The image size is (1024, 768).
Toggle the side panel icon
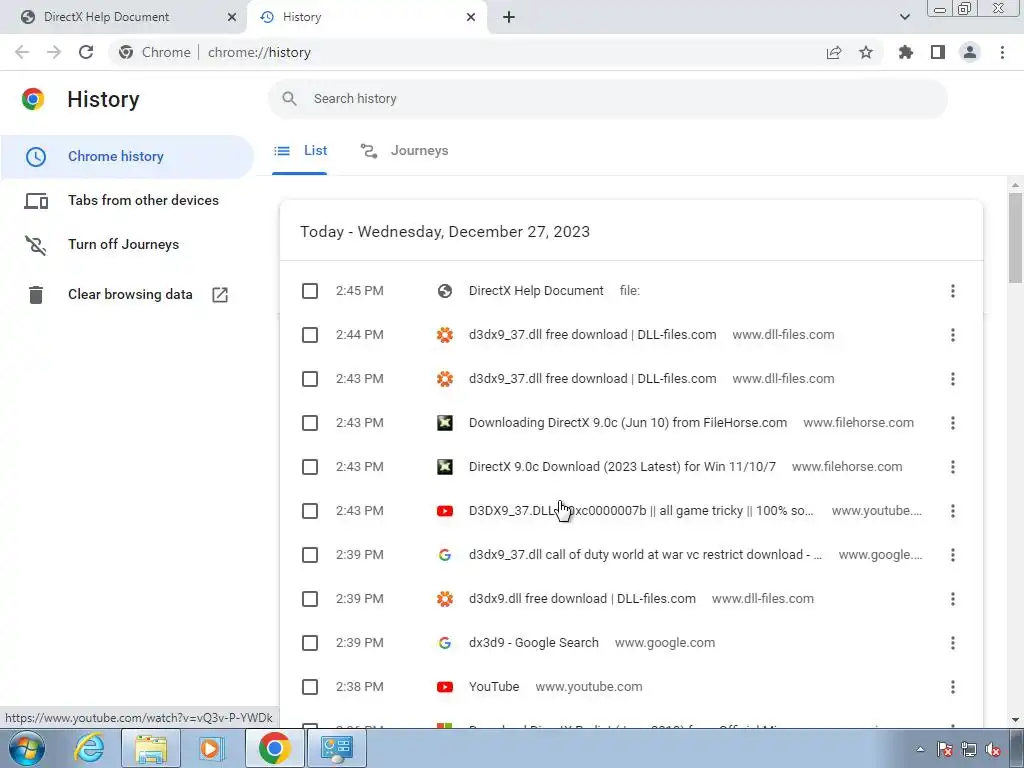tap(938, 52)
